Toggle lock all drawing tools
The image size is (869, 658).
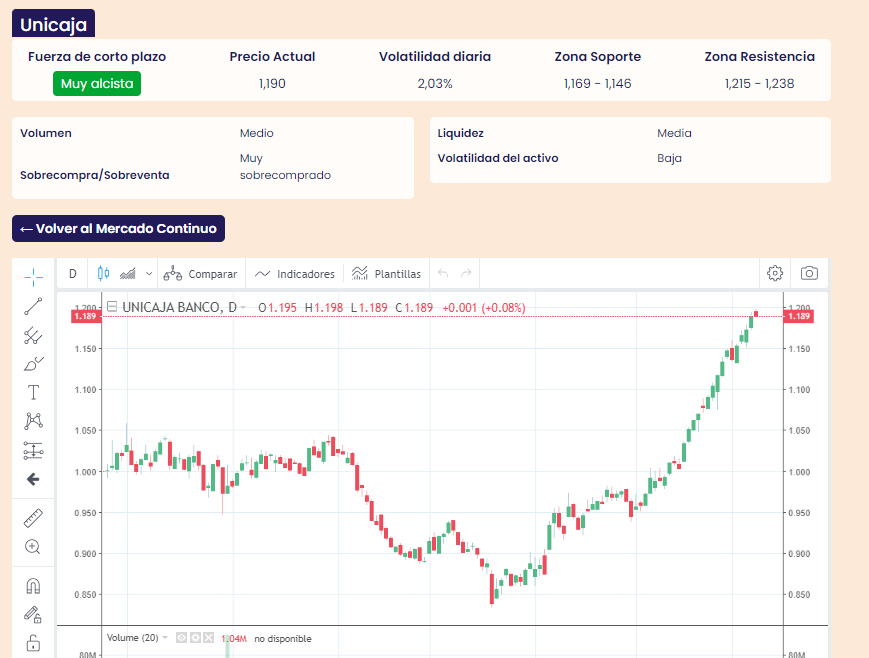coord(33,643)
